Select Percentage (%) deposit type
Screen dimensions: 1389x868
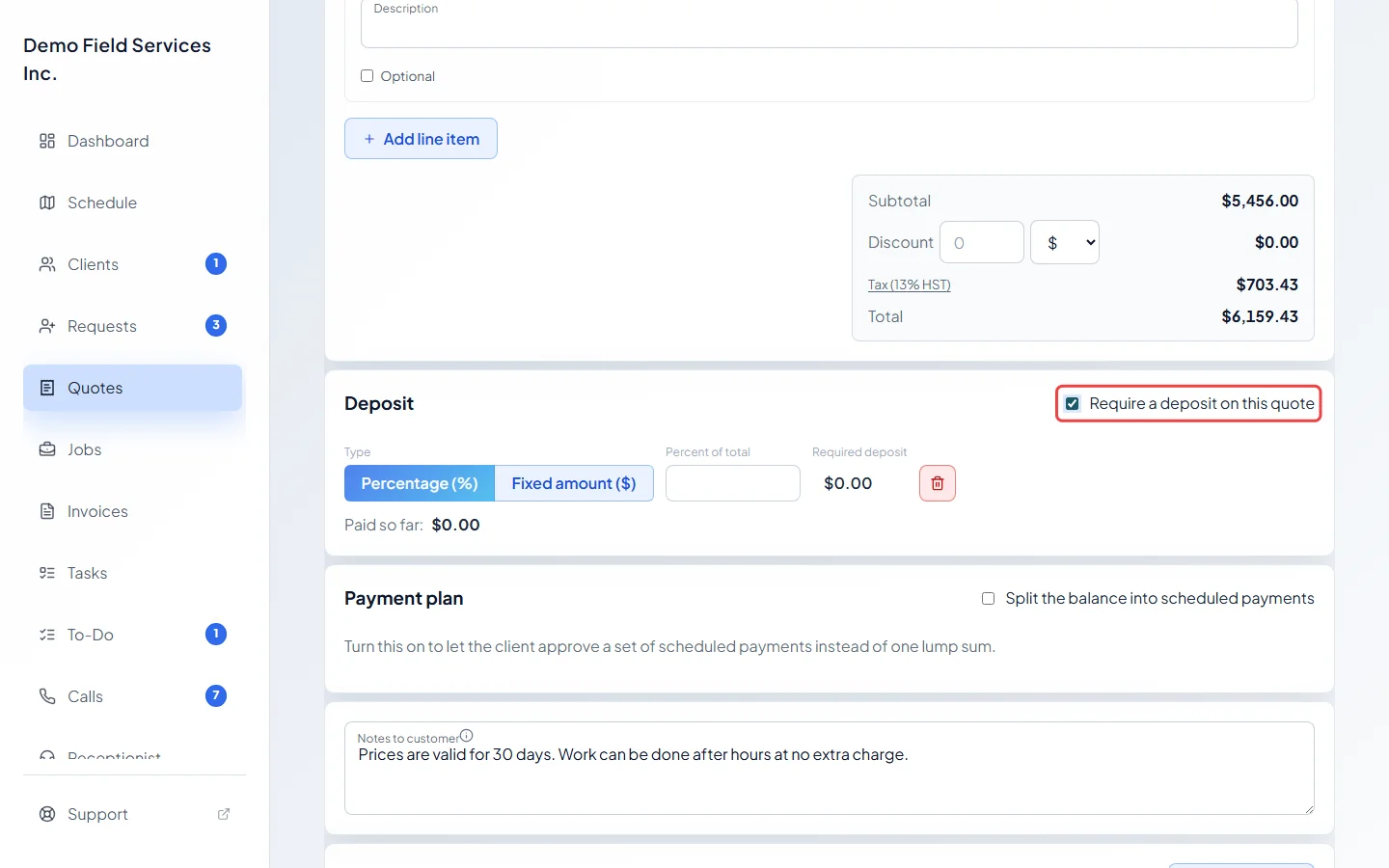click(x=420, y=483)
